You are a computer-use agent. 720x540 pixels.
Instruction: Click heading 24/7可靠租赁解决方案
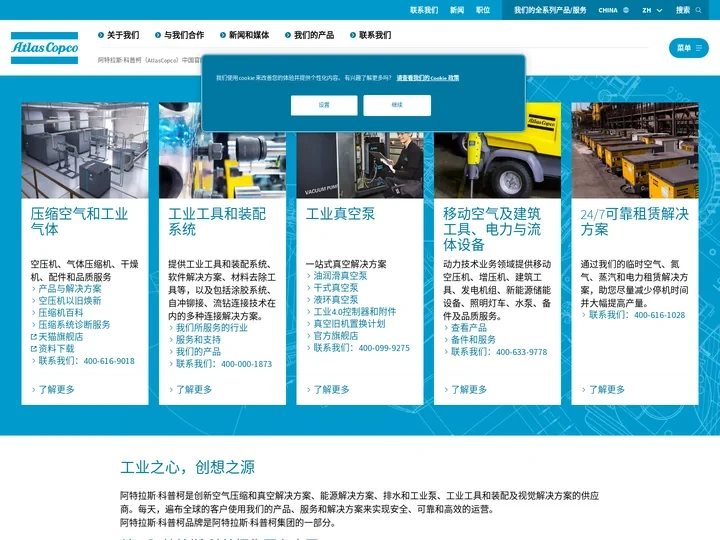(x=635, y=221)
